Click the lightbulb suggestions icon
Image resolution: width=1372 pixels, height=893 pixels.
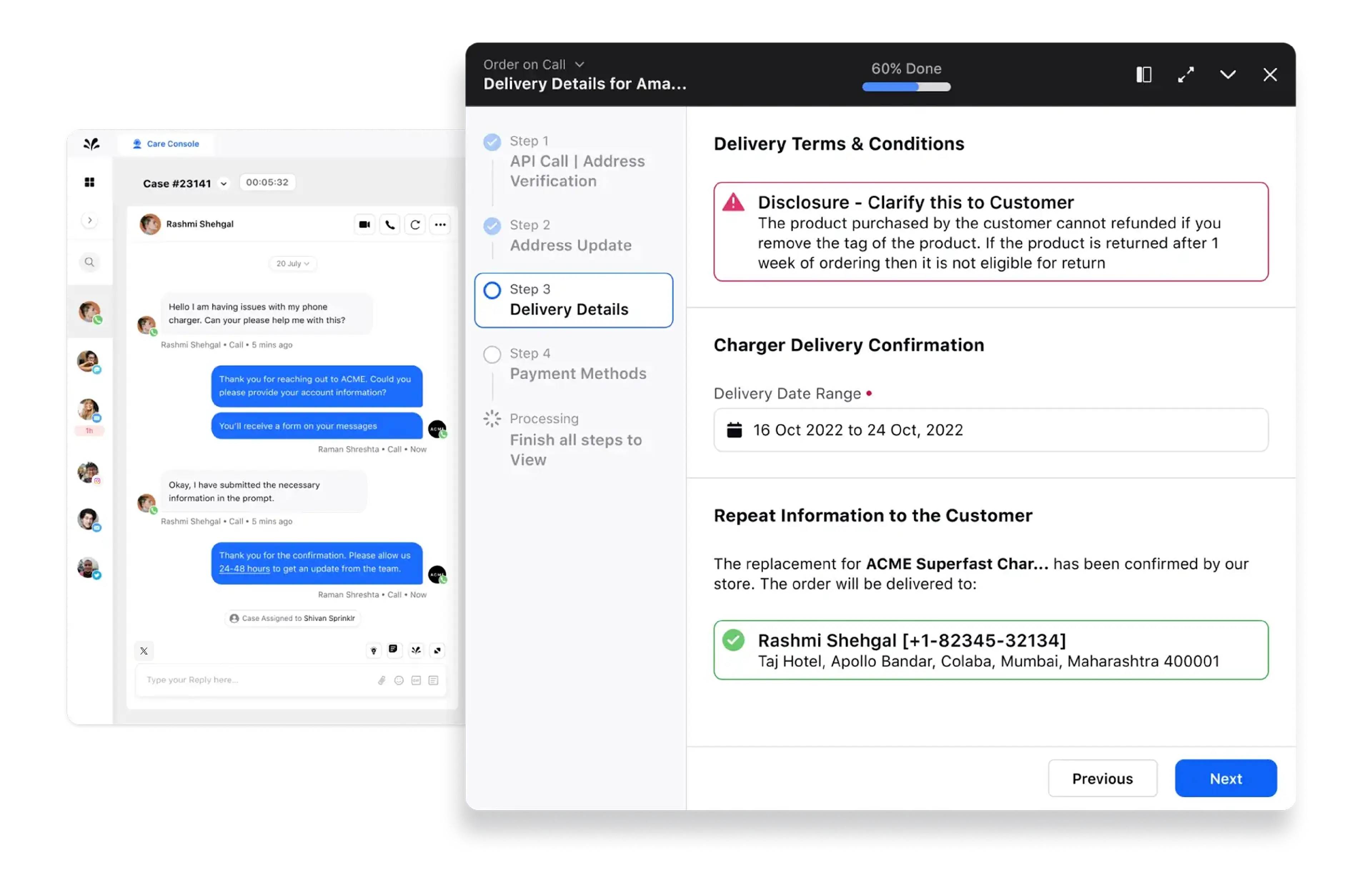[374, 650]
